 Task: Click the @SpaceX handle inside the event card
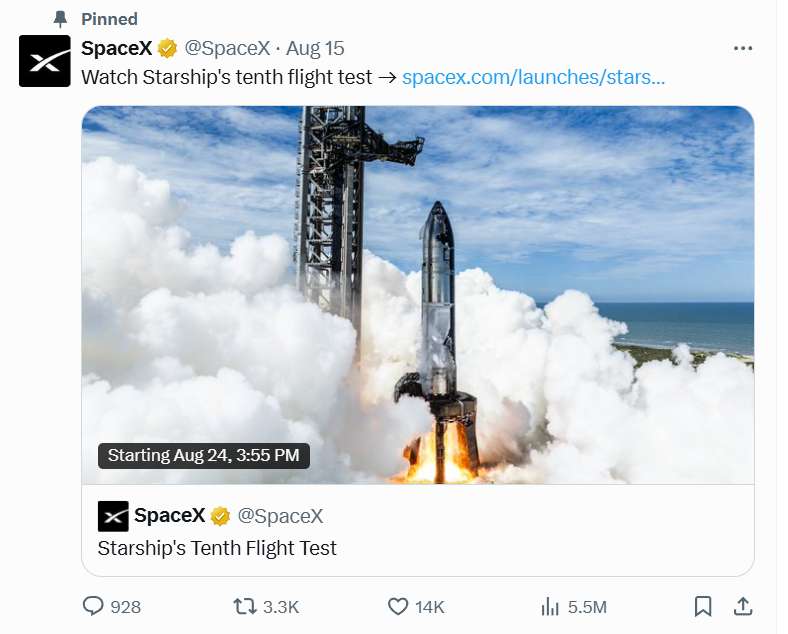[x=280, y=516]
